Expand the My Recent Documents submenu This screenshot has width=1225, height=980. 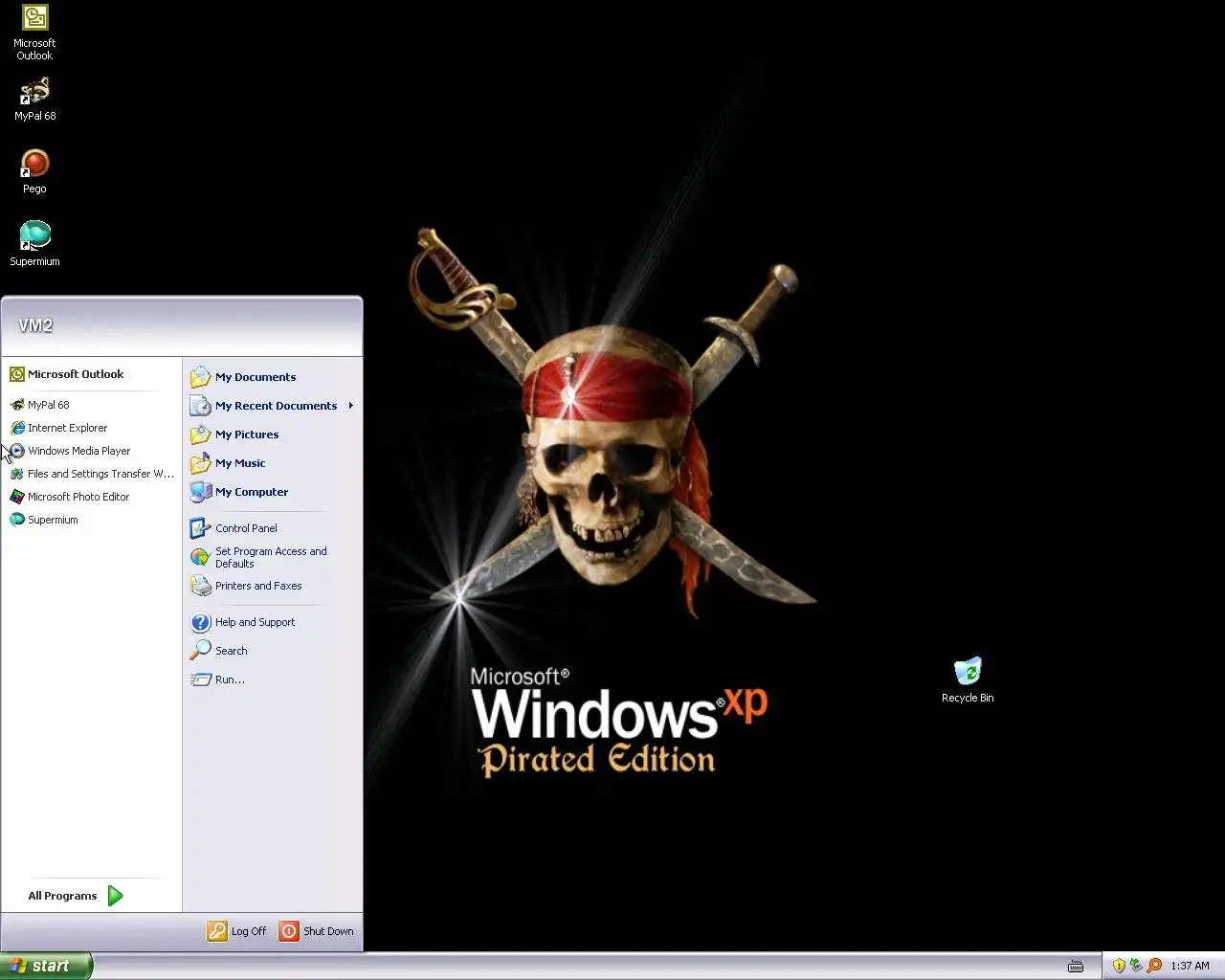(272, 406)
